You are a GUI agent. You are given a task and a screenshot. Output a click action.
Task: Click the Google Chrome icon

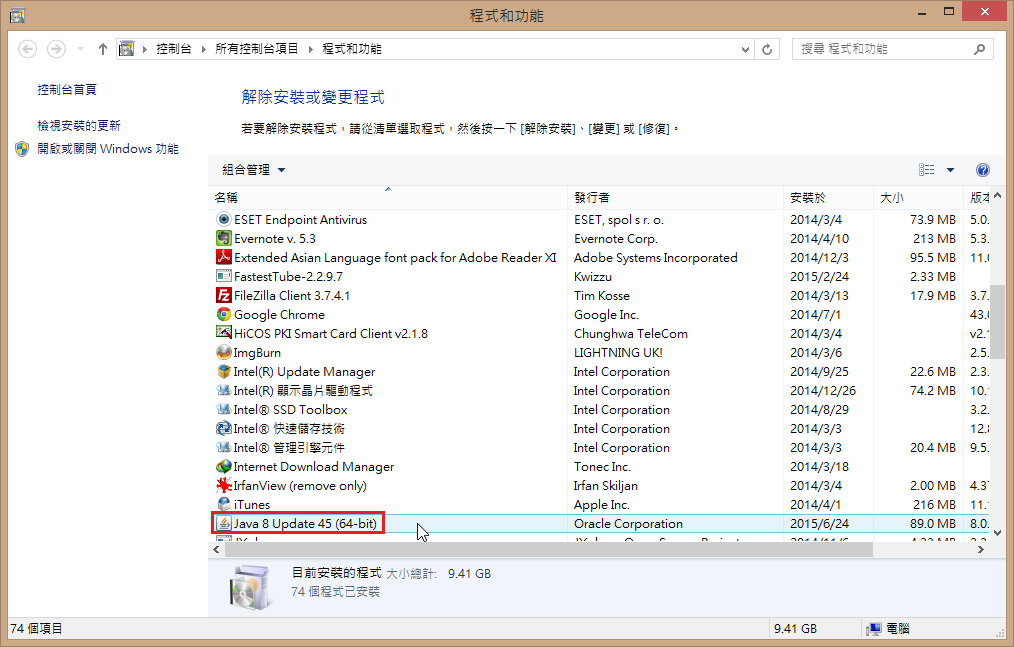click(x=224, y=314)
